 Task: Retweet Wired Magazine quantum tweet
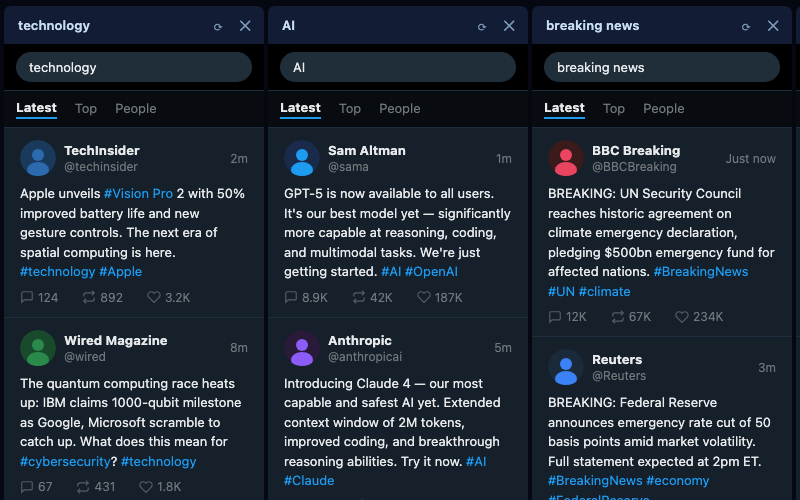coord(95,487)
